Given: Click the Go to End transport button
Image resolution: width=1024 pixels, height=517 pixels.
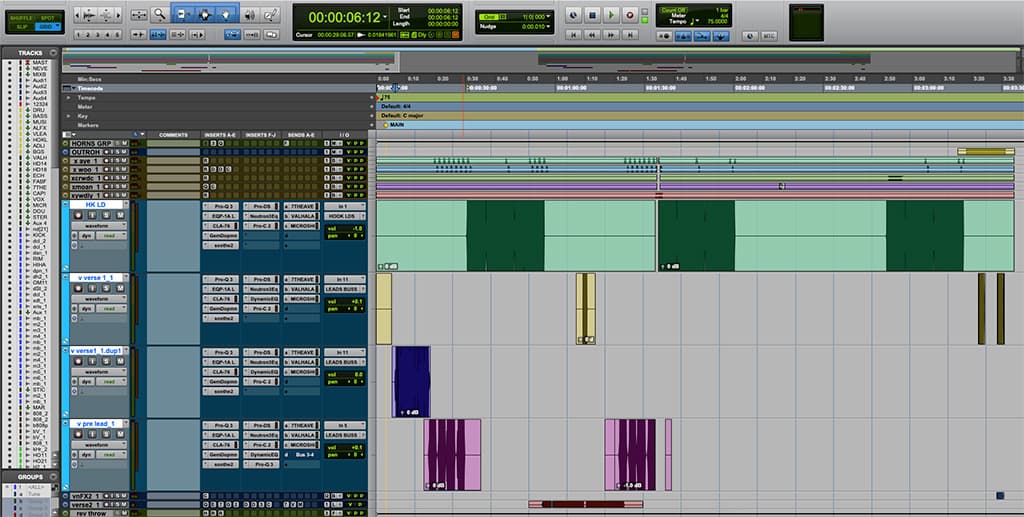Looking at the screenshot, I should coord(630,35).
